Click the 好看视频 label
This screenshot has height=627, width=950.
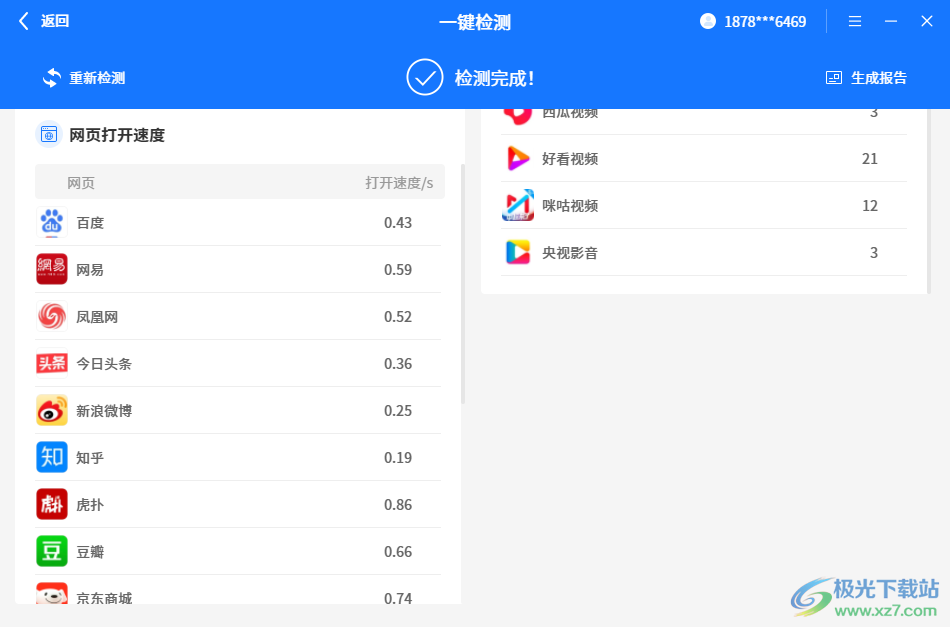click(x=570, y=159)
